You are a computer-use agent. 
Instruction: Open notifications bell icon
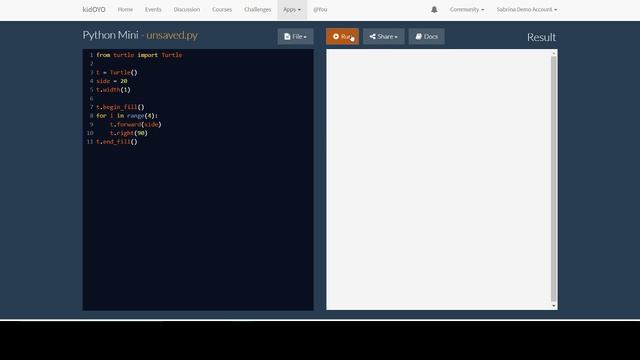(434, 9)
